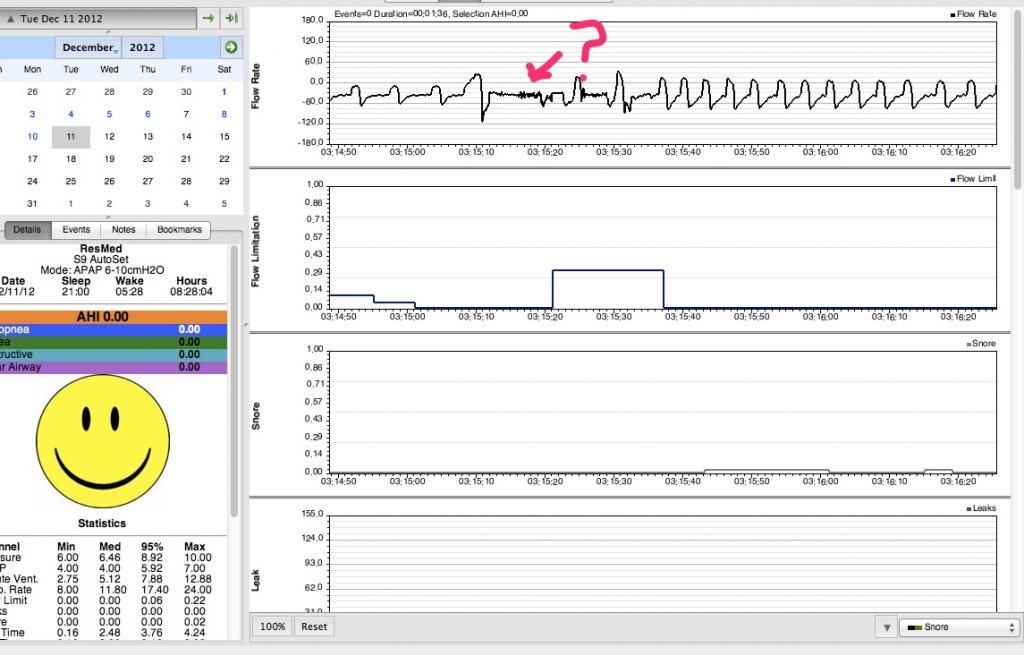
Task: Select day 6 in the calendar
Action: coord(148,114)
